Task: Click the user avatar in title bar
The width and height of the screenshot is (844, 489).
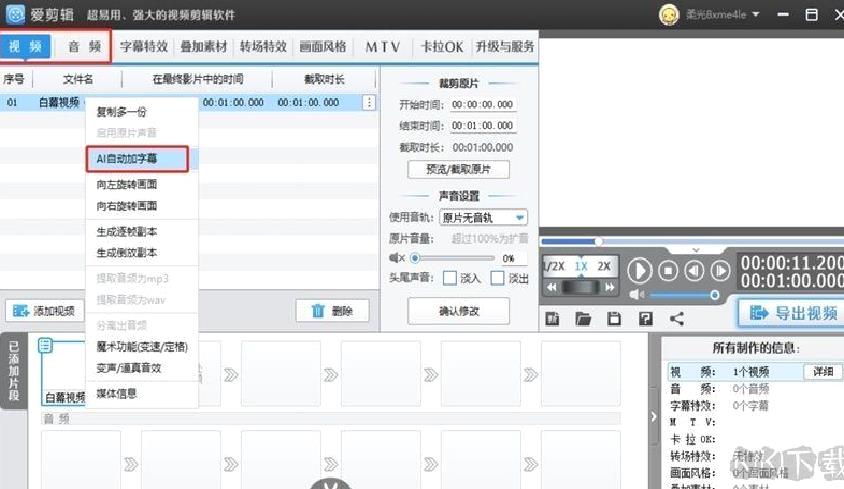Action: 669,15
